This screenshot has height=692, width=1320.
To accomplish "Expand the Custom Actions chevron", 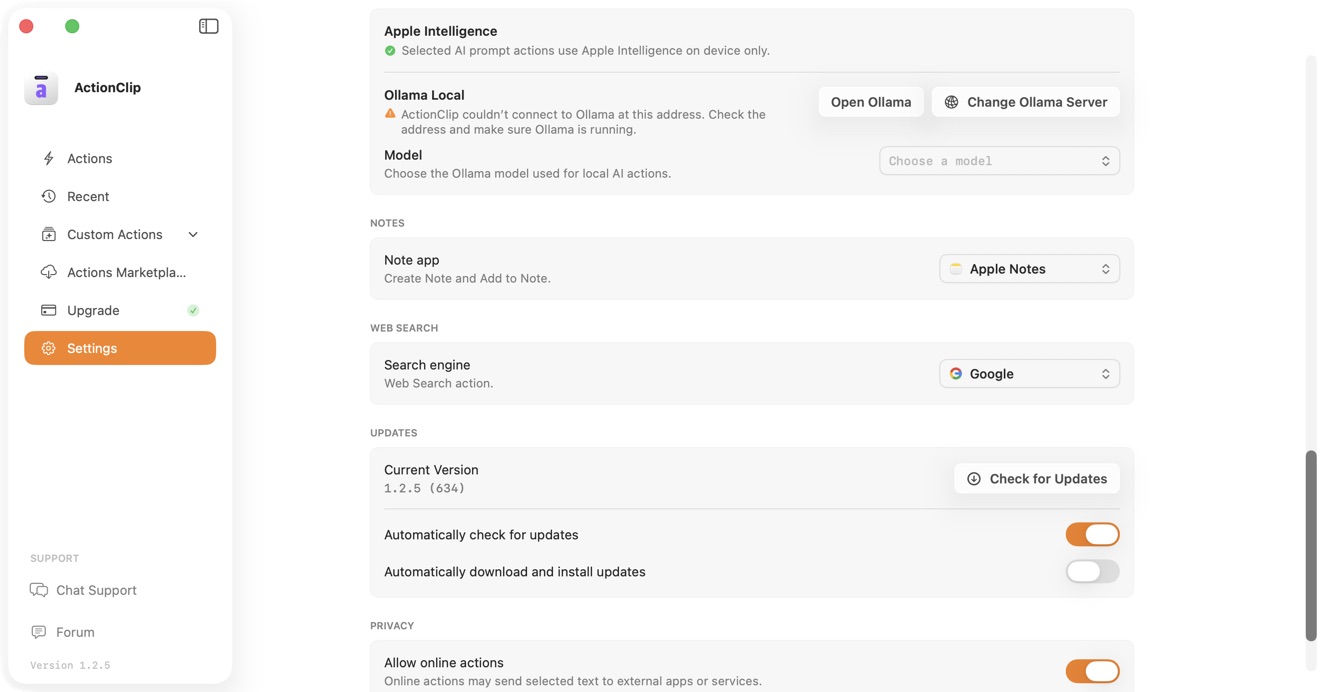I will pyautogui.click(x=193, y=234).
